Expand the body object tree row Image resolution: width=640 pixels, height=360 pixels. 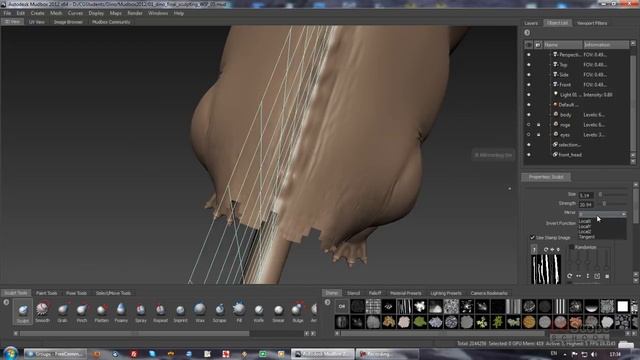pos(550,115)
